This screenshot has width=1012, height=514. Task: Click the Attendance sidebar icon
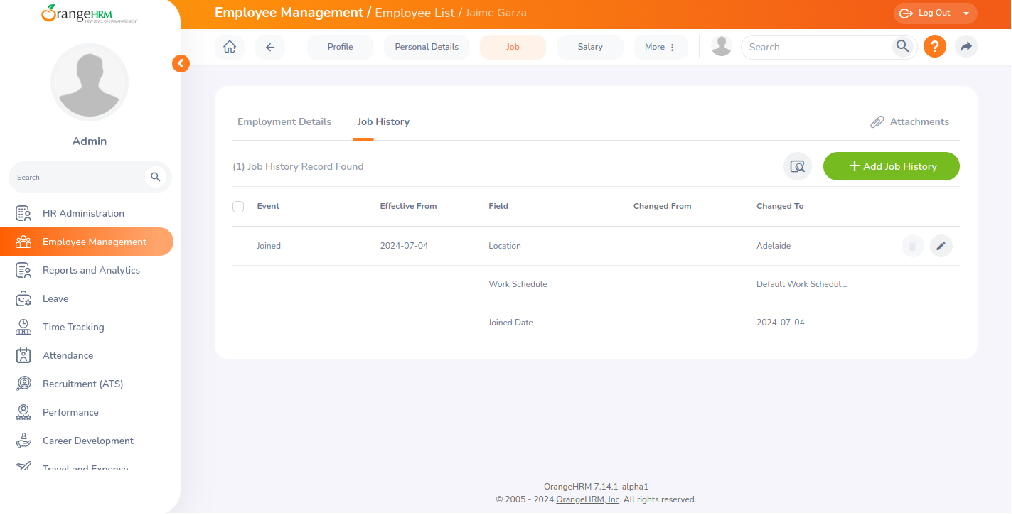pos(23,355)
